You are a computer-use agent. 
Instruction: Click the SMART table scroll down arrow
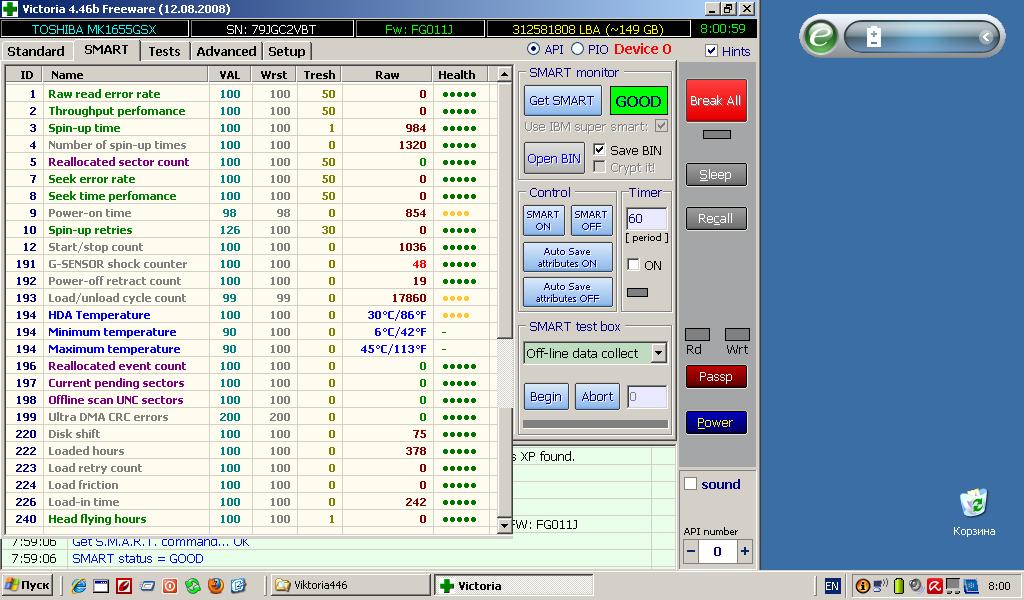[x=504, y=525]
